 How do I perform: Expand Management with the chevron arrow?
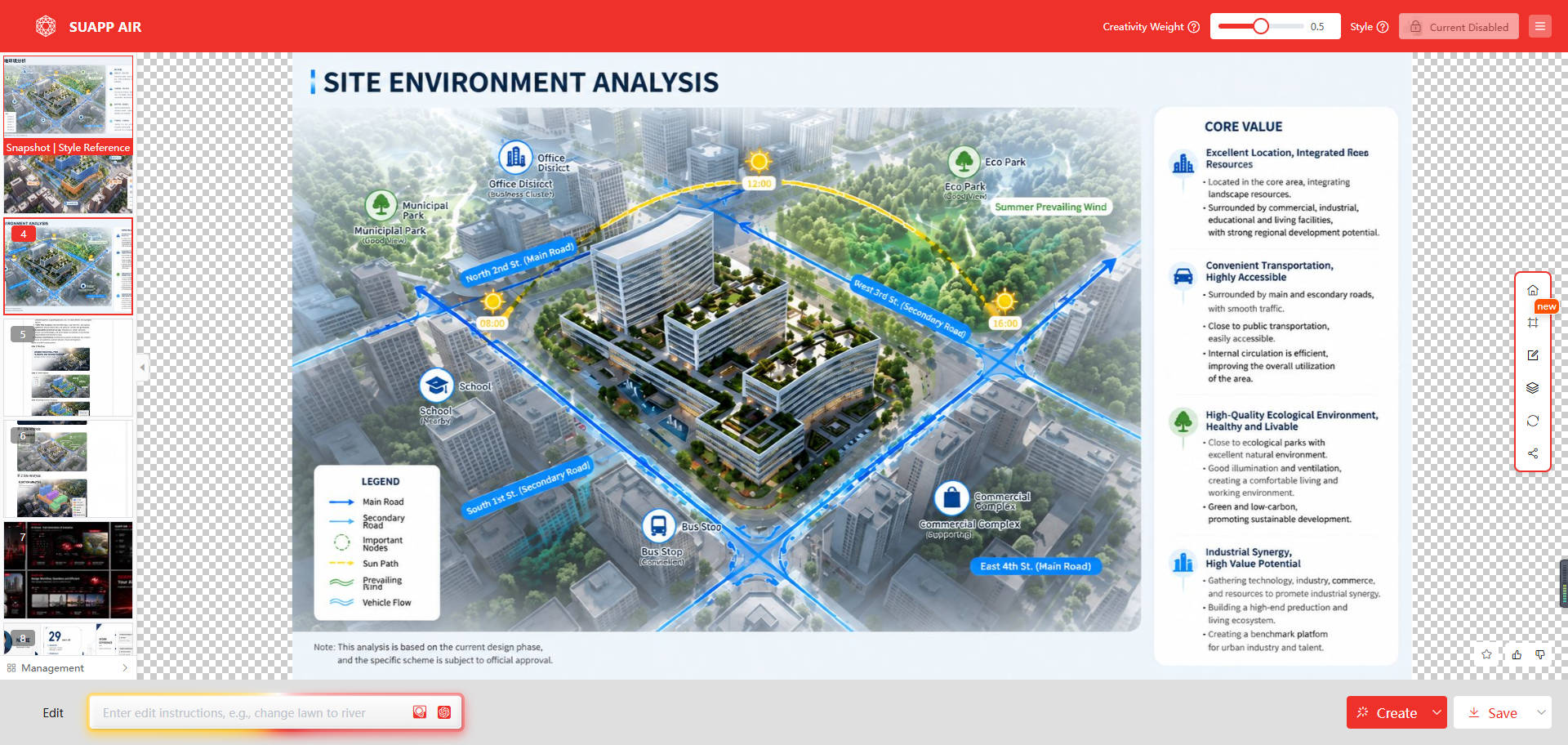coord(125,668)
